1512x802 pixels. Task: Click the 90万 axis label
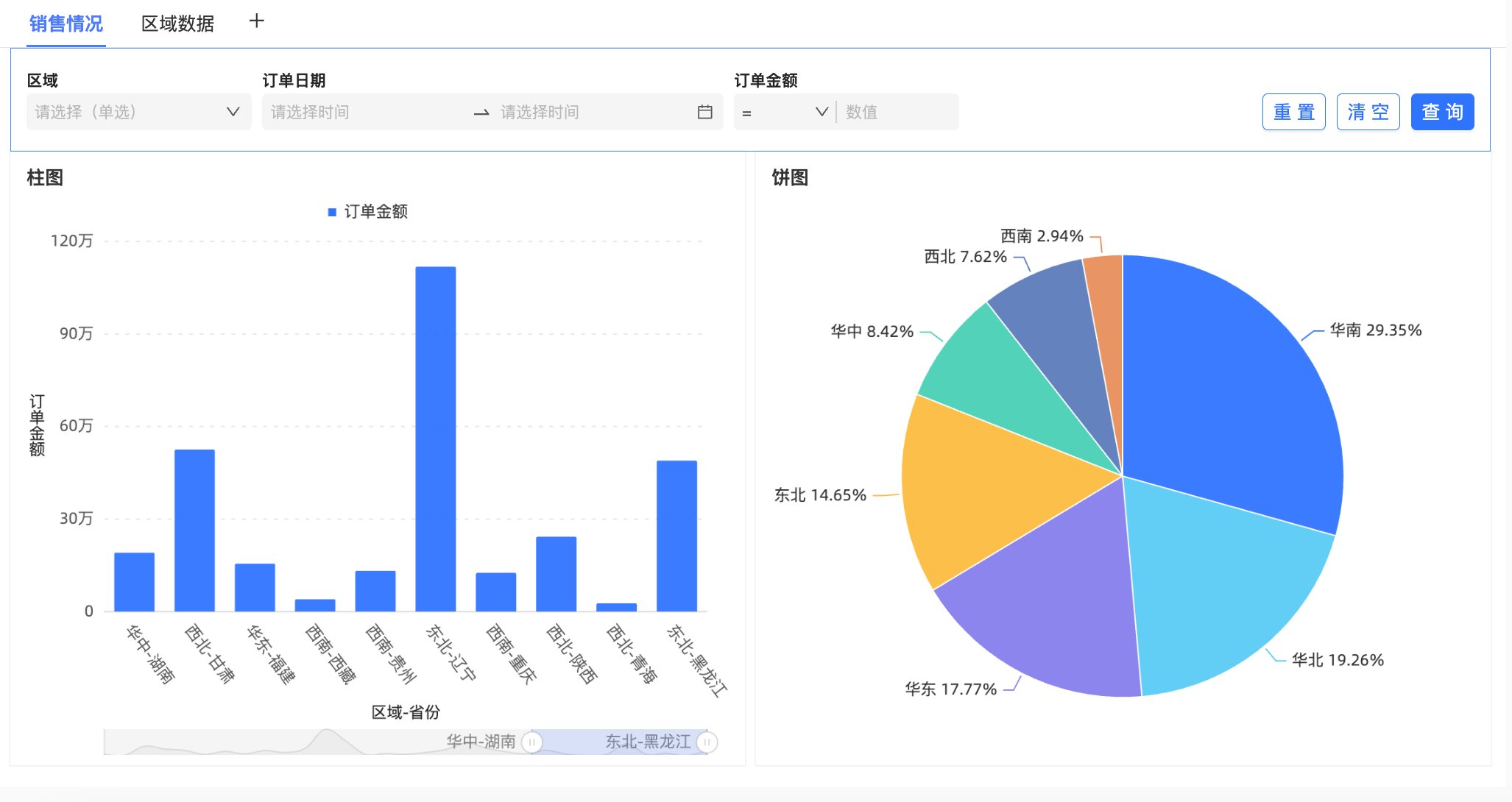tap(76, 333)
